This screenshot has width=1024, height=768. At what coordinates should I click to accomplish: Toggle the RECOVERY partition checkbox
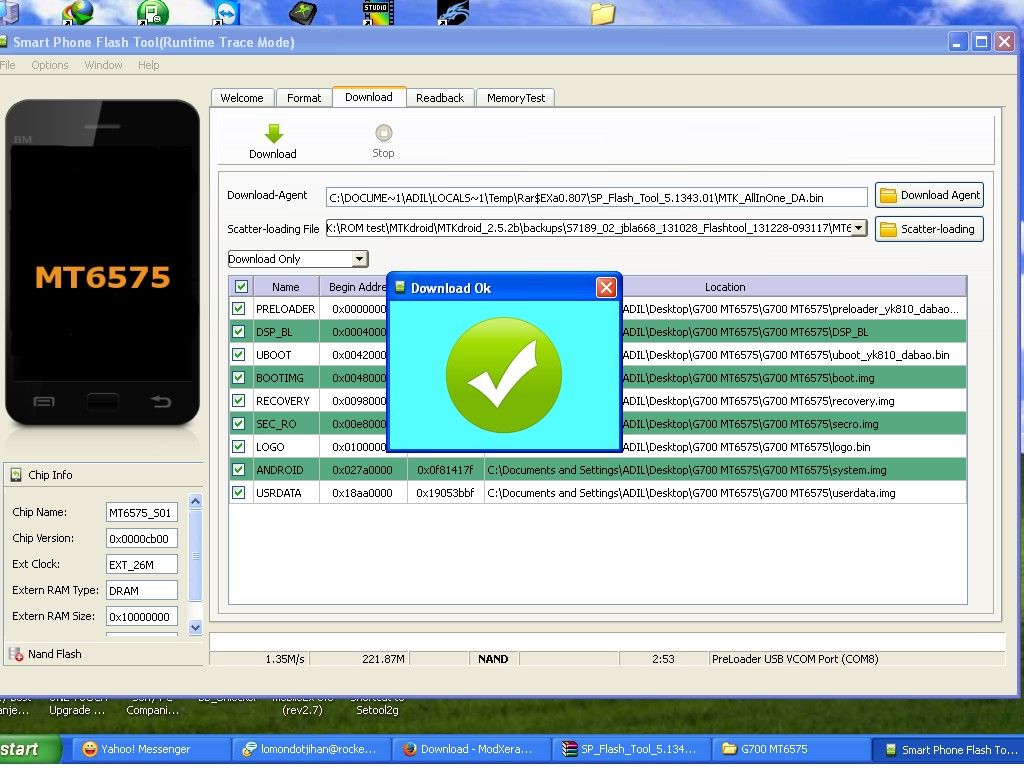pos(239,401)
